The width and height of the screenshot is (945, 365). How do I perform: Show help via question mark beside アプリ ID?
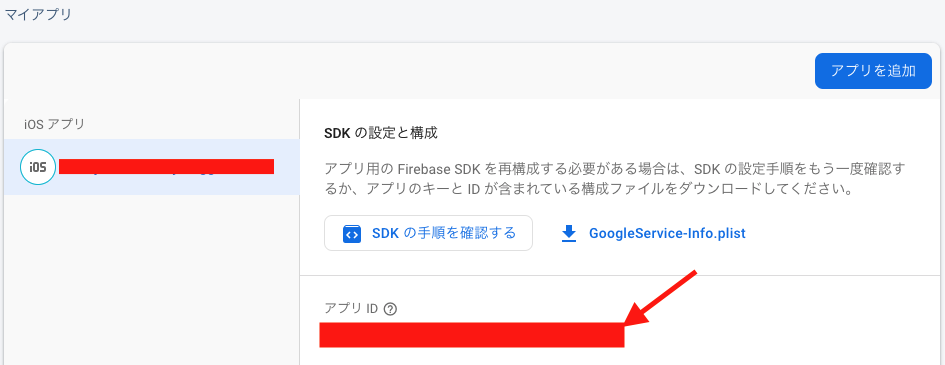[391, 309]
